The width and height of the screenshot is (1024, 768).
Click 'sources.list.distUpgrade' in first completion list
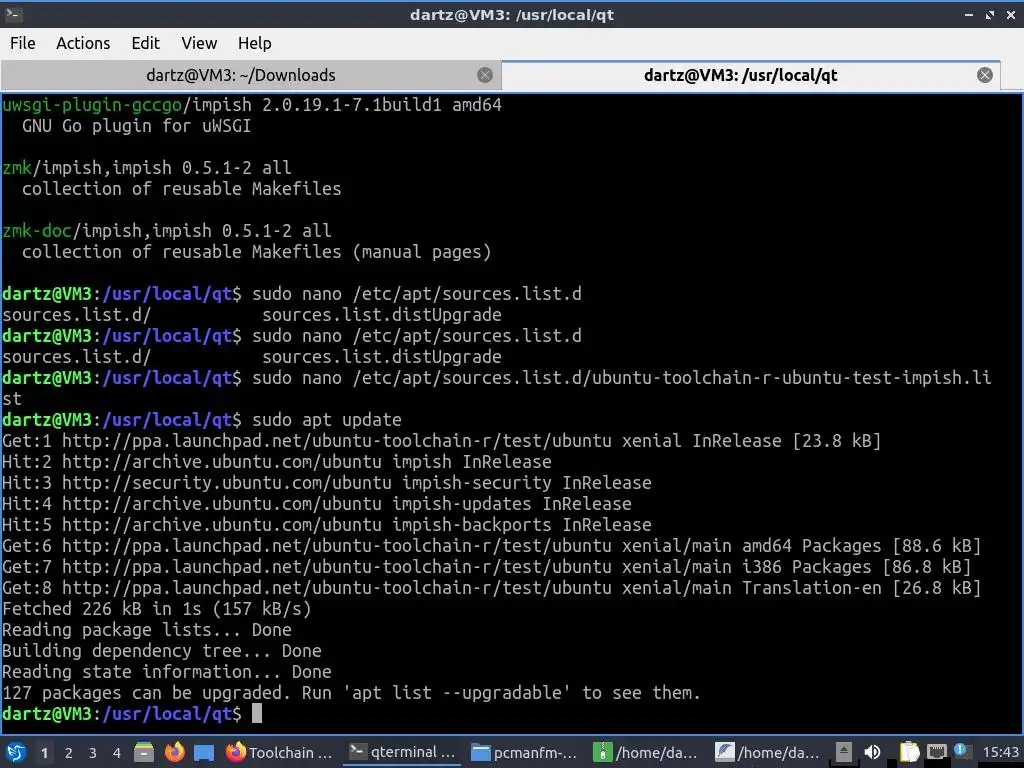(382, 315)
